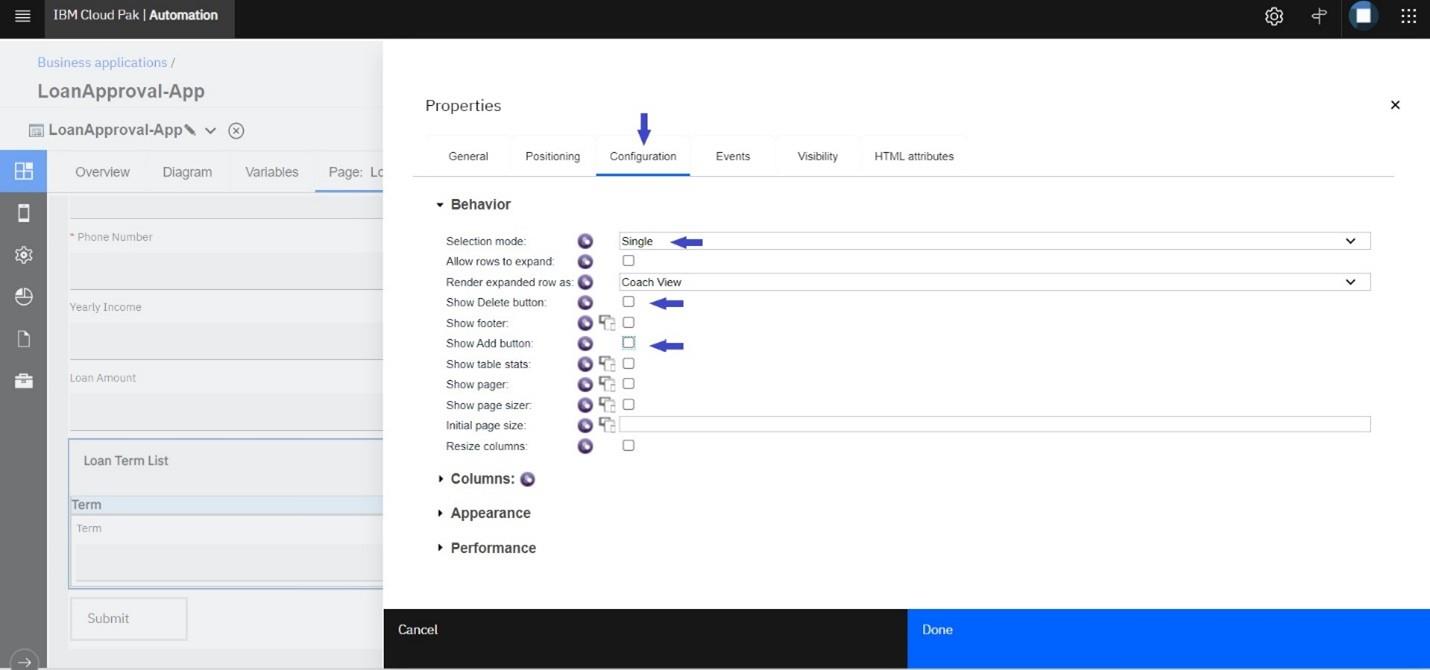Close the LoanApproval-App tab with circled X
The height and width of the screenshot is (670, 1430).
(236, 130)
